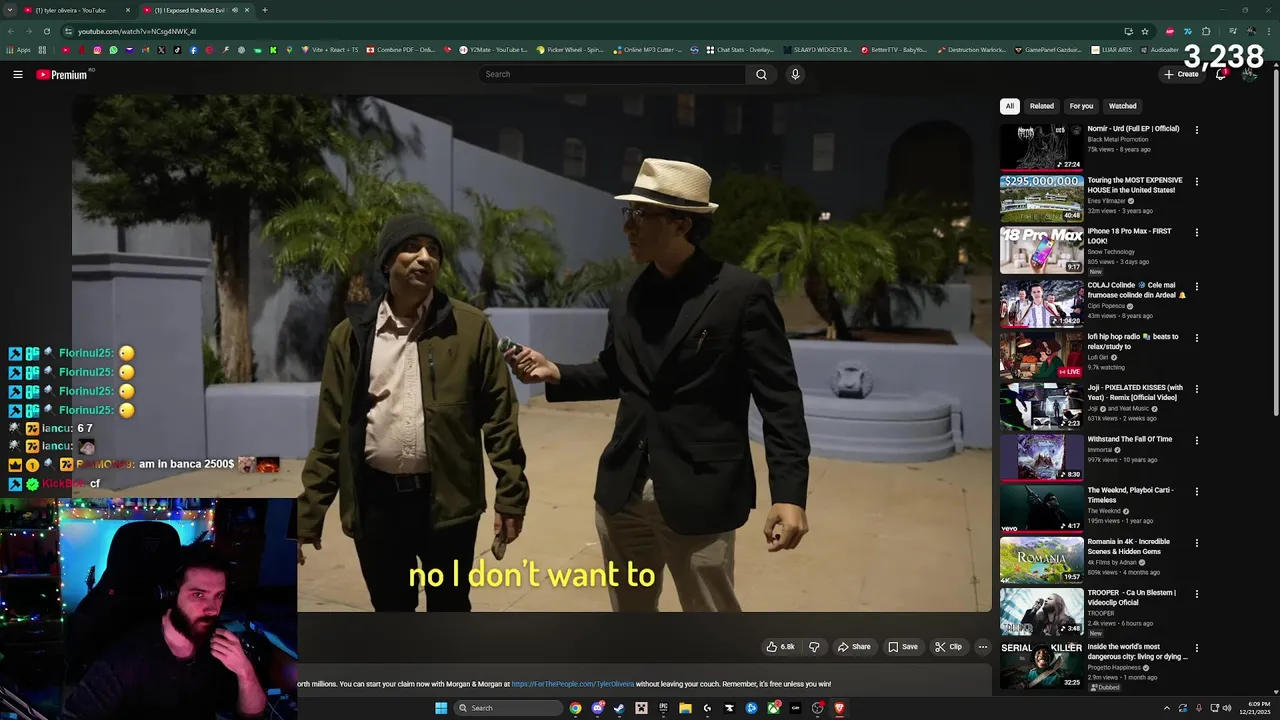The height and width of the screenshot is (720, 1280).
Task: Open options for lofi hip hop radio
Action: coord(1196,338)
